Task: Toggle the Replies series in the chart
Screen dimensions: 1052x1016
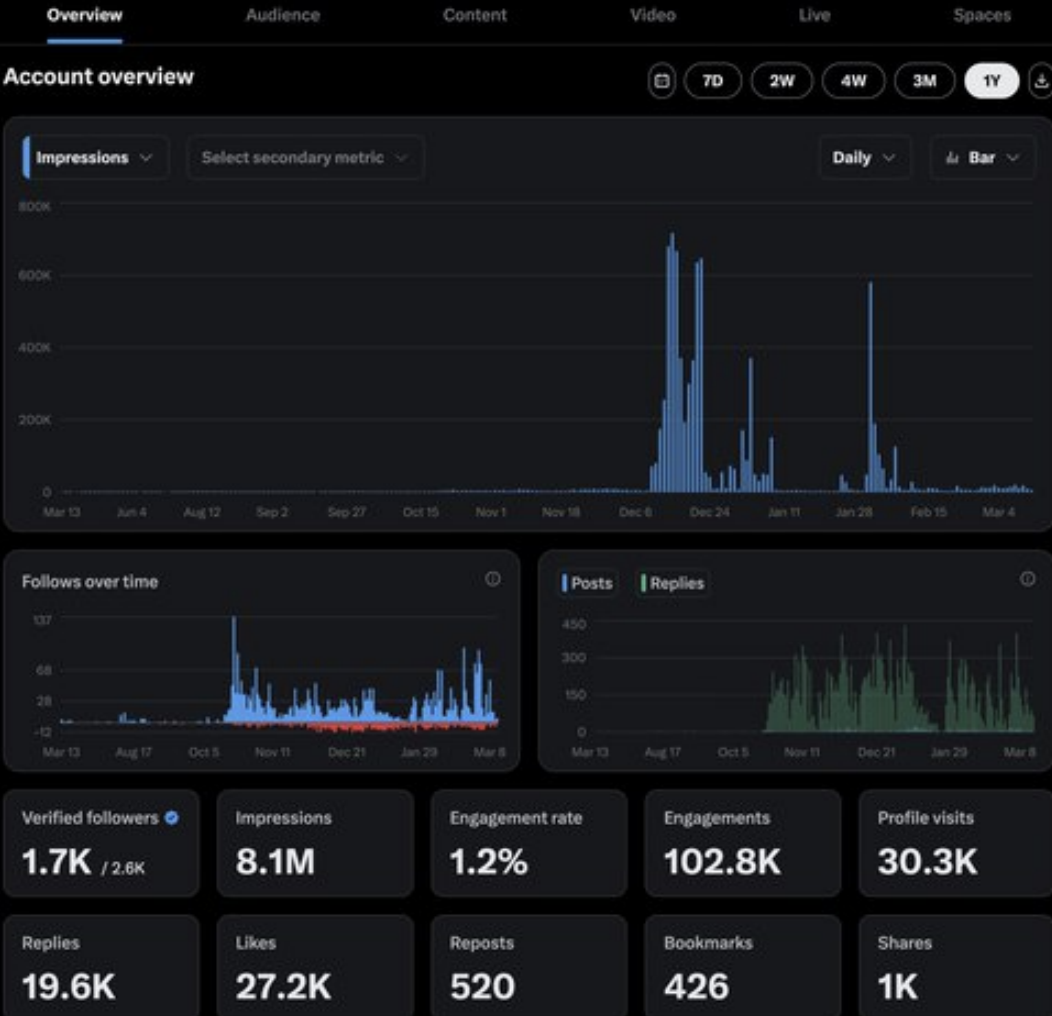Action: point(673,583)
